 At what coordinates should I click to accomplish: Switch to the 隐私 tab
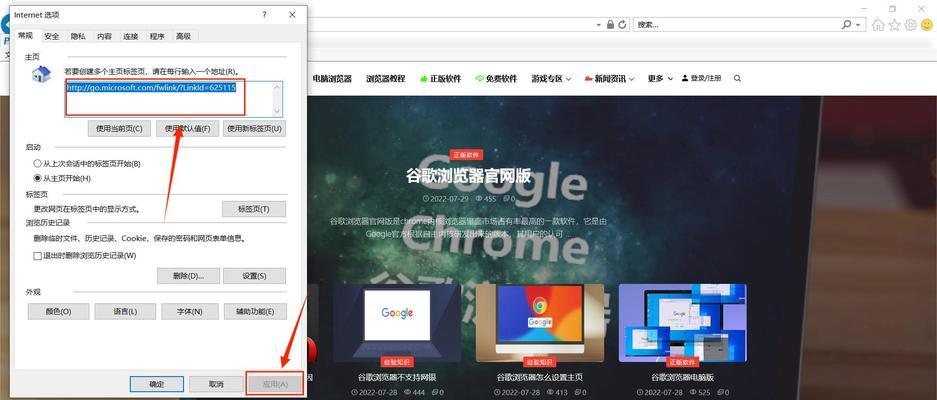click(78, 36)
